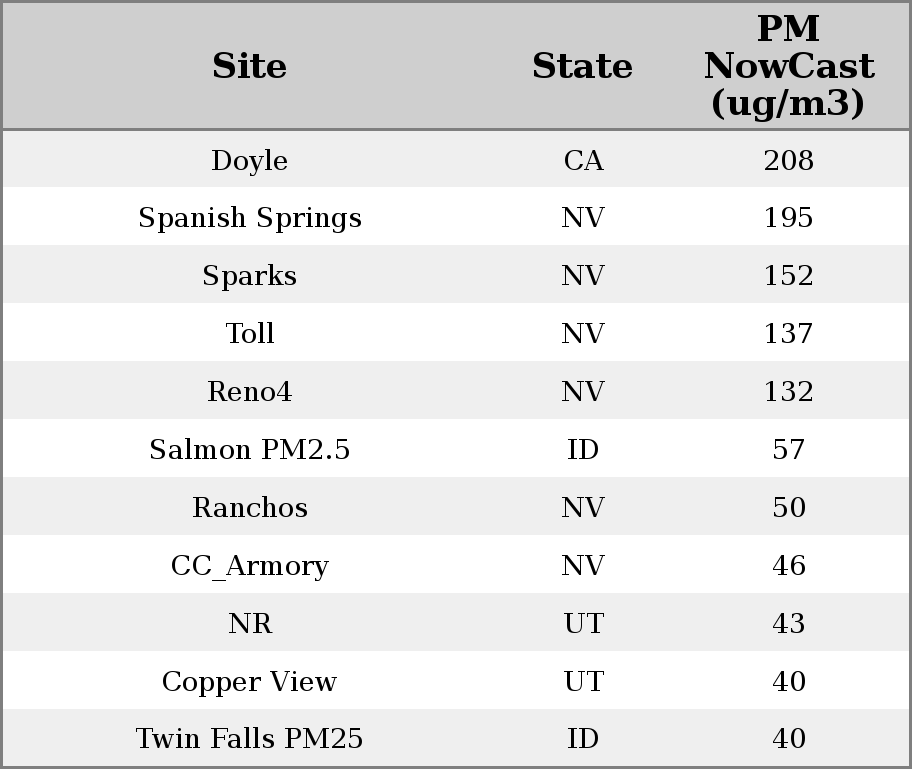Select the 208 NowCast value

(788, 161)
